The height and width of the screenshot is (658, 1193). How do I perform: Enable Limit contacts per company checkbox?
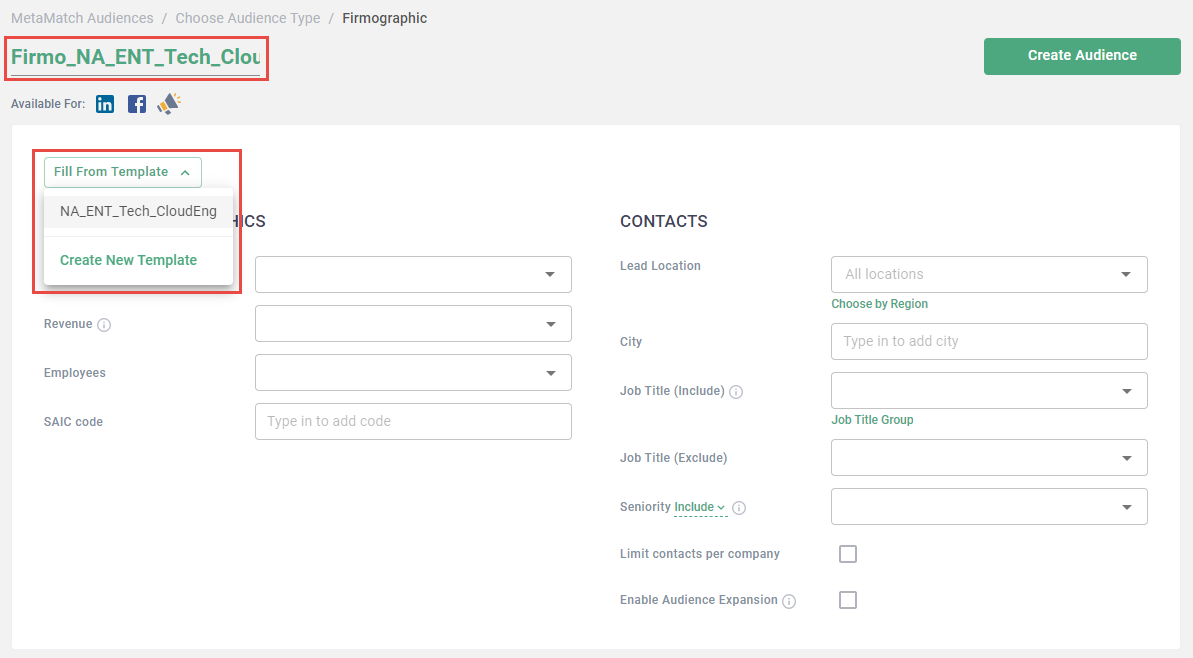tap(848, 554)
